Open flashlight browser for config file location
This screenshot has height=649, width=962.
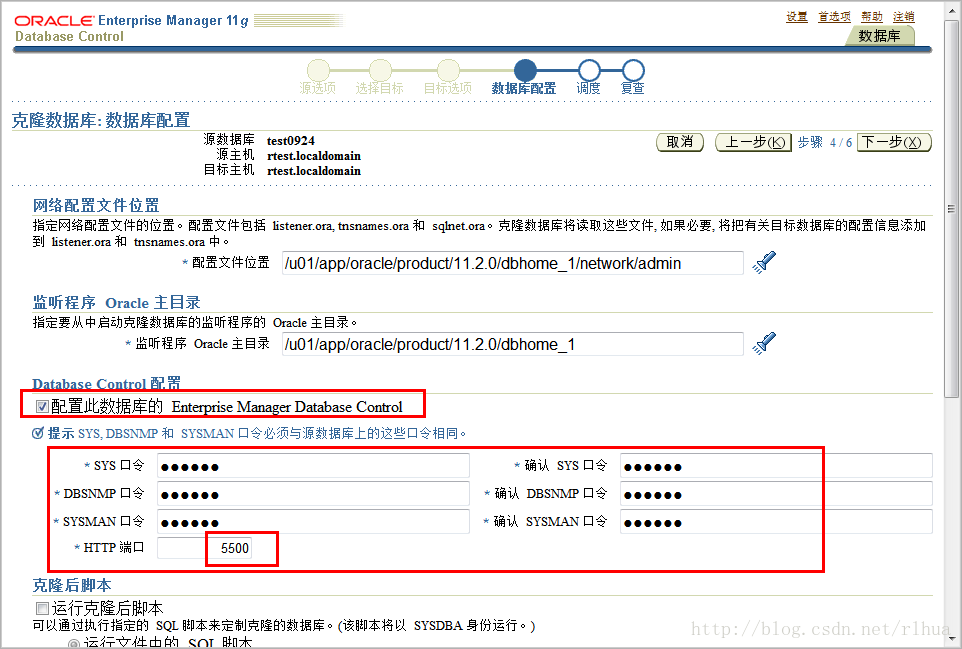pyautogui.click(x=765, y=263)
